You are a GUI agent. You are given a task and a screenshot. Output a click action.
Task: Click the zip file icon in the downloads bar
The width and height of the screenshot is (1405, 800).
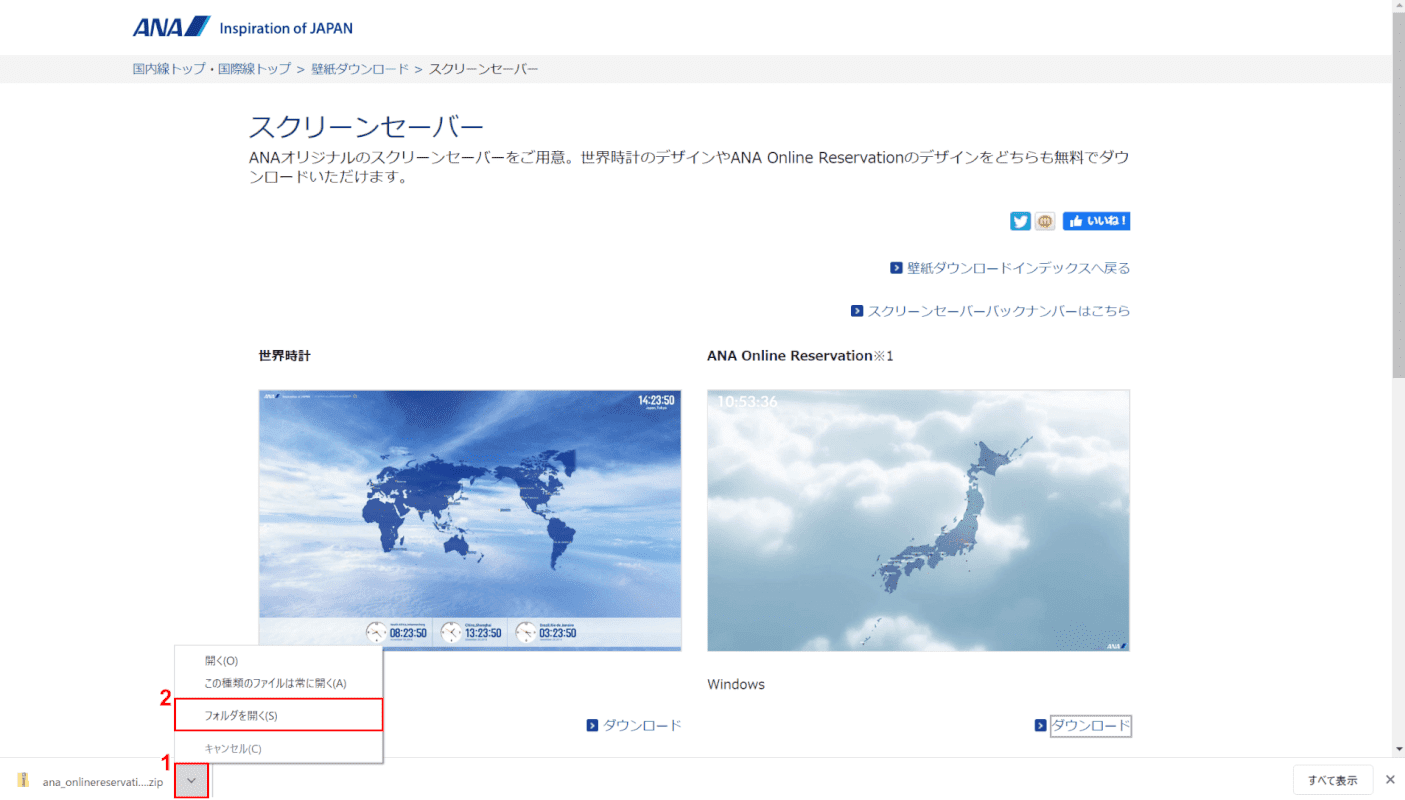[24, 781]
